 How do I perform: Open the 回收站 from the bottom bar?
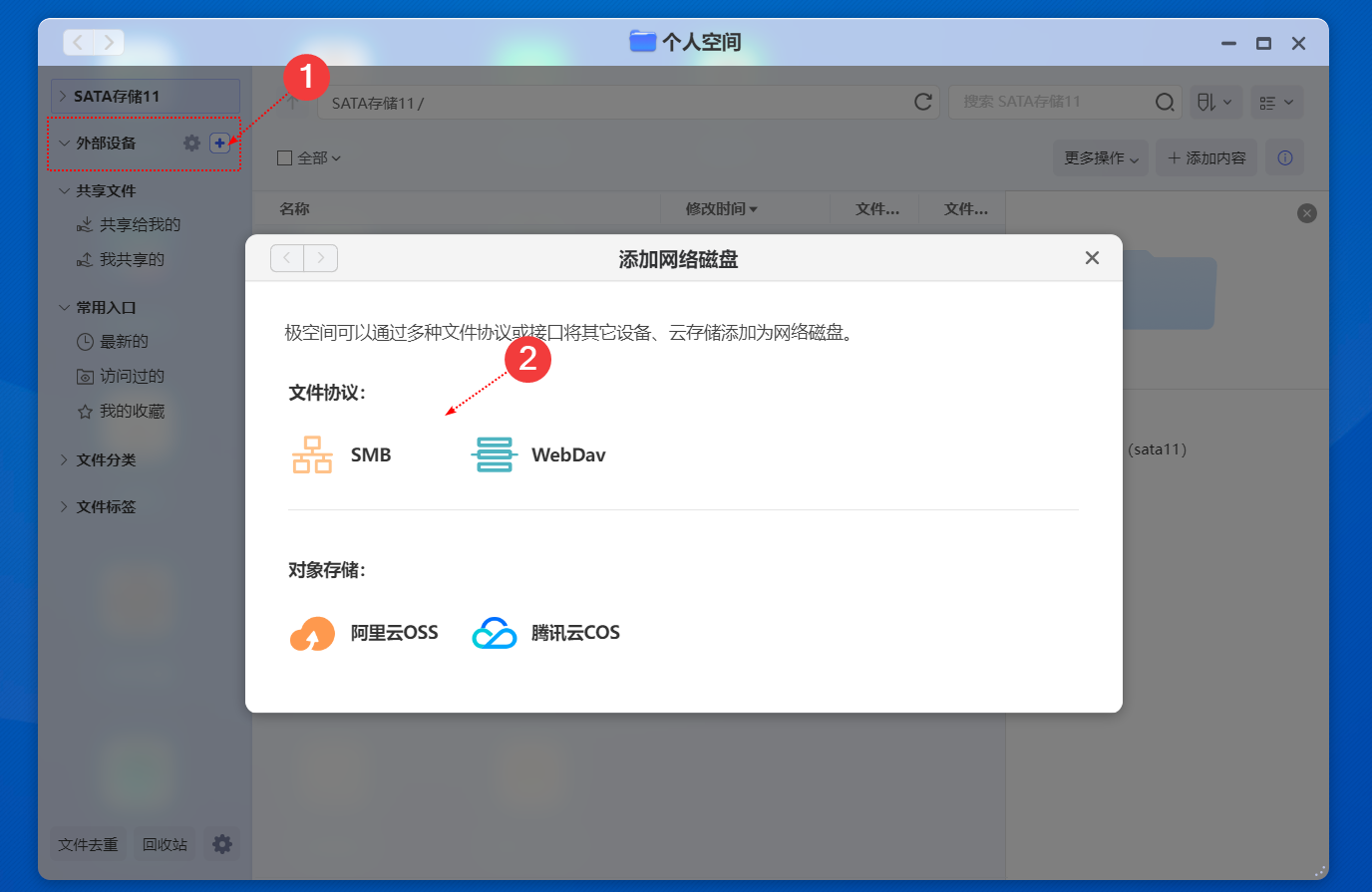164,844
